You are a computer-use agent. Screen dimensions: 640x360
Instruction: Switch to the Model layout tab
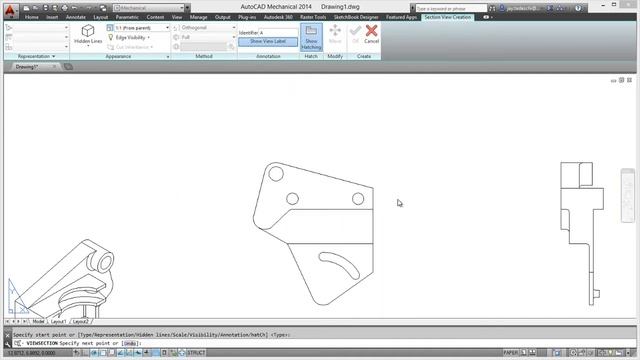[38, 322]
